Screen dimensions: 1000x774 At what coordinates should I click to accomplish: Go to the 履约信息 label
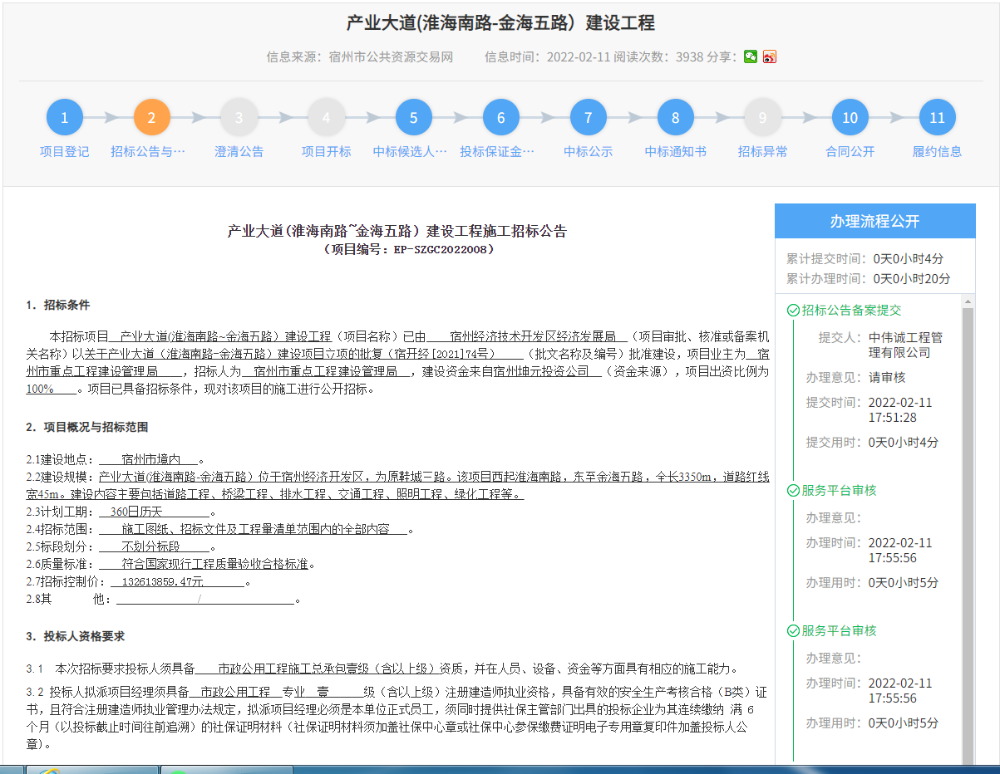coord(937,152)
